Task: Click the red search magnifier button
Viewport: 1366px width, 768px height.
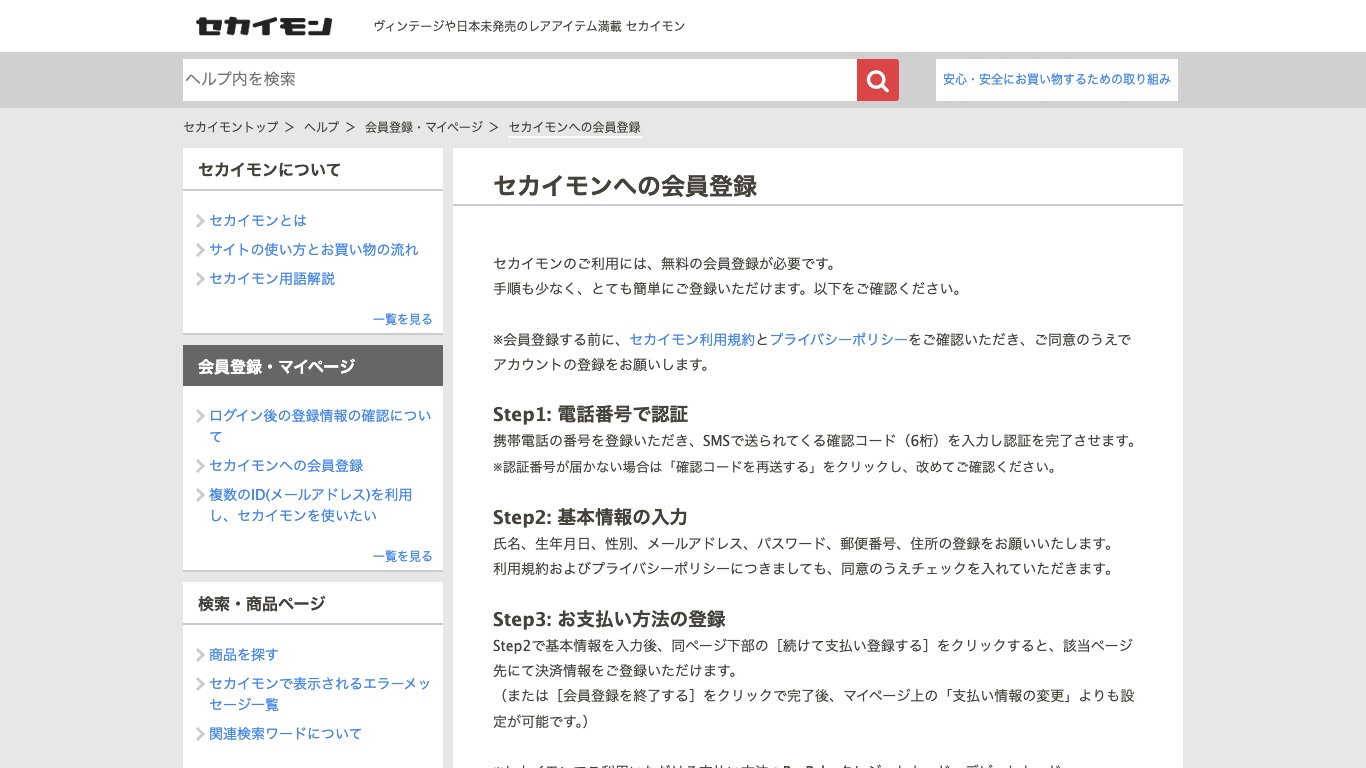Action: (878, 80)
